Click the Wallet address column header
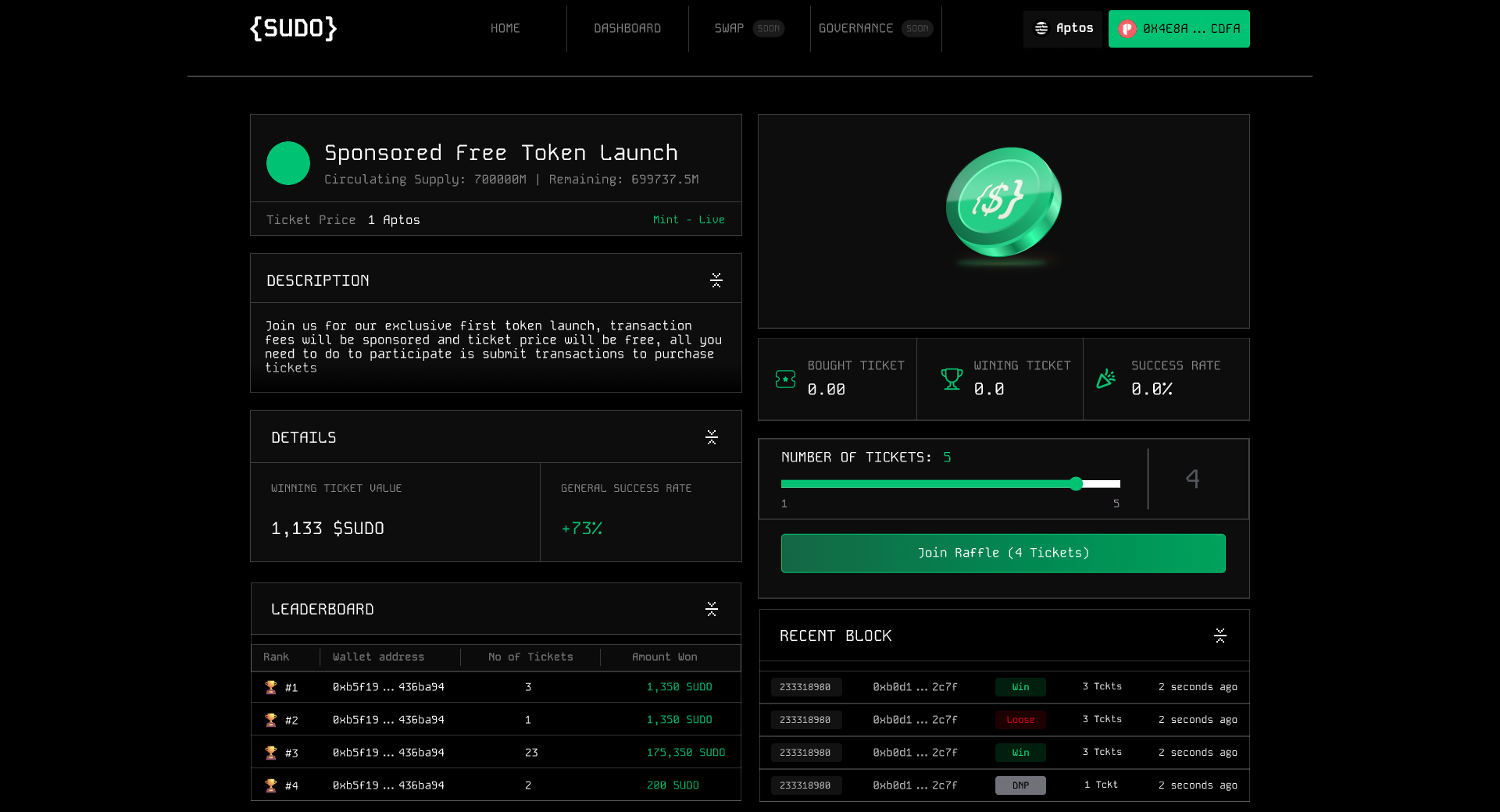 click(x=378, y=657)
